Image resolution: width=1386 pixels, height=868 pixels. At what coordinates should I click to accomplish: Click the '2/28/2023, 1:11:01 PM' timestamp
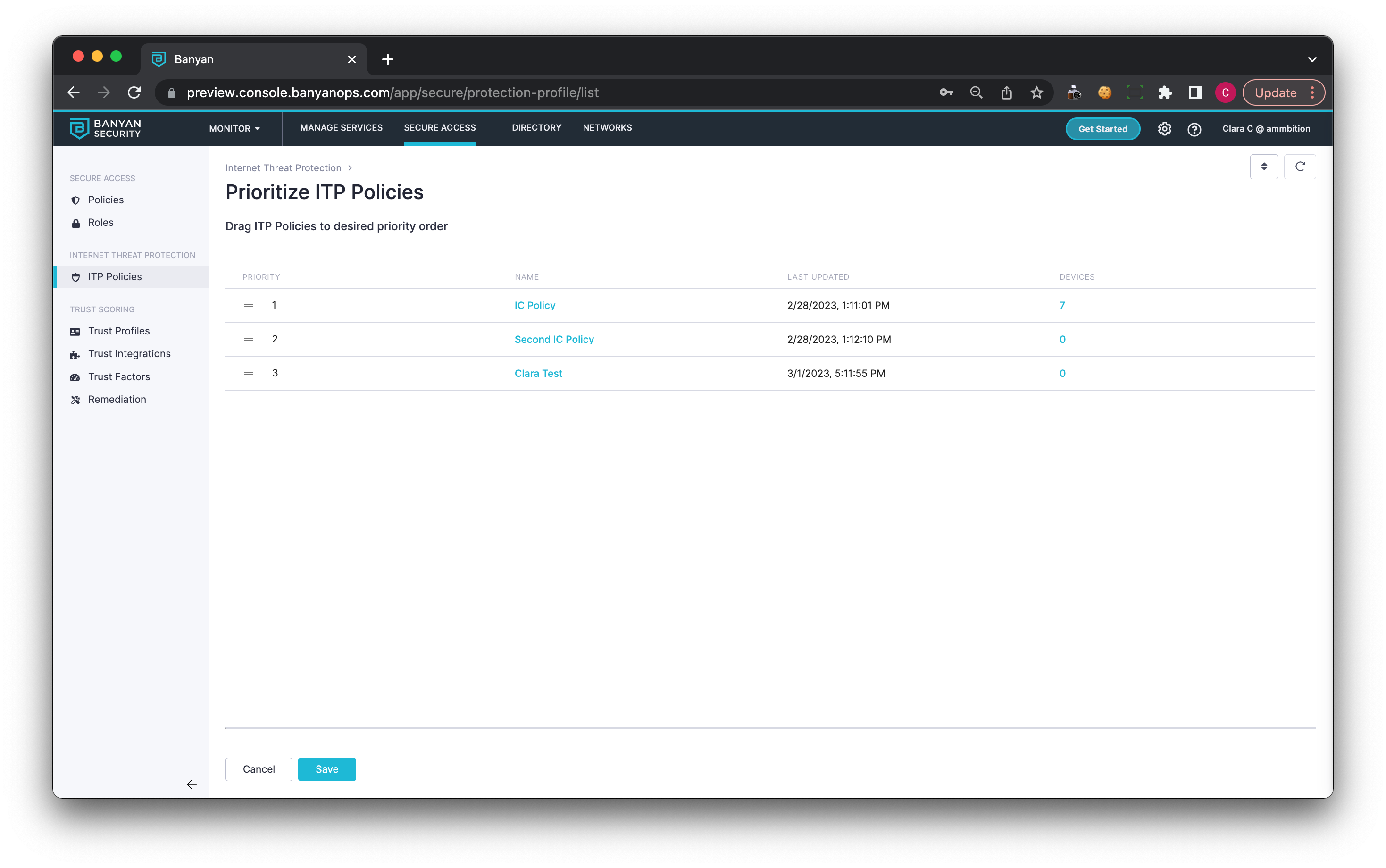tap(838, 305)
